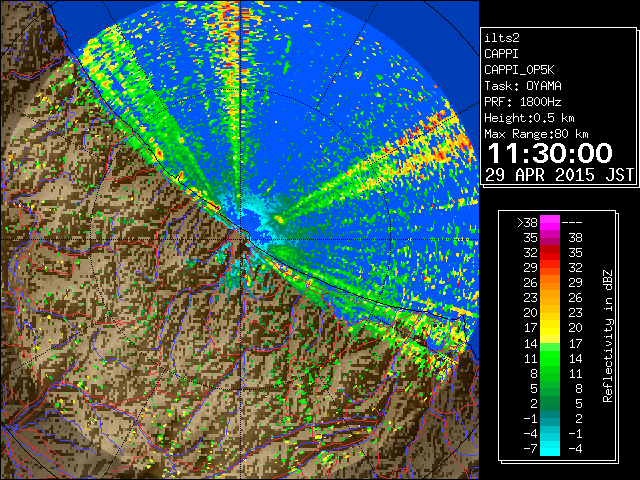Pick the yellow 17–20 dBZ swatch
The width and height of the screenshot is (640, 480).
pyautogui.click(x=550, y=328)
